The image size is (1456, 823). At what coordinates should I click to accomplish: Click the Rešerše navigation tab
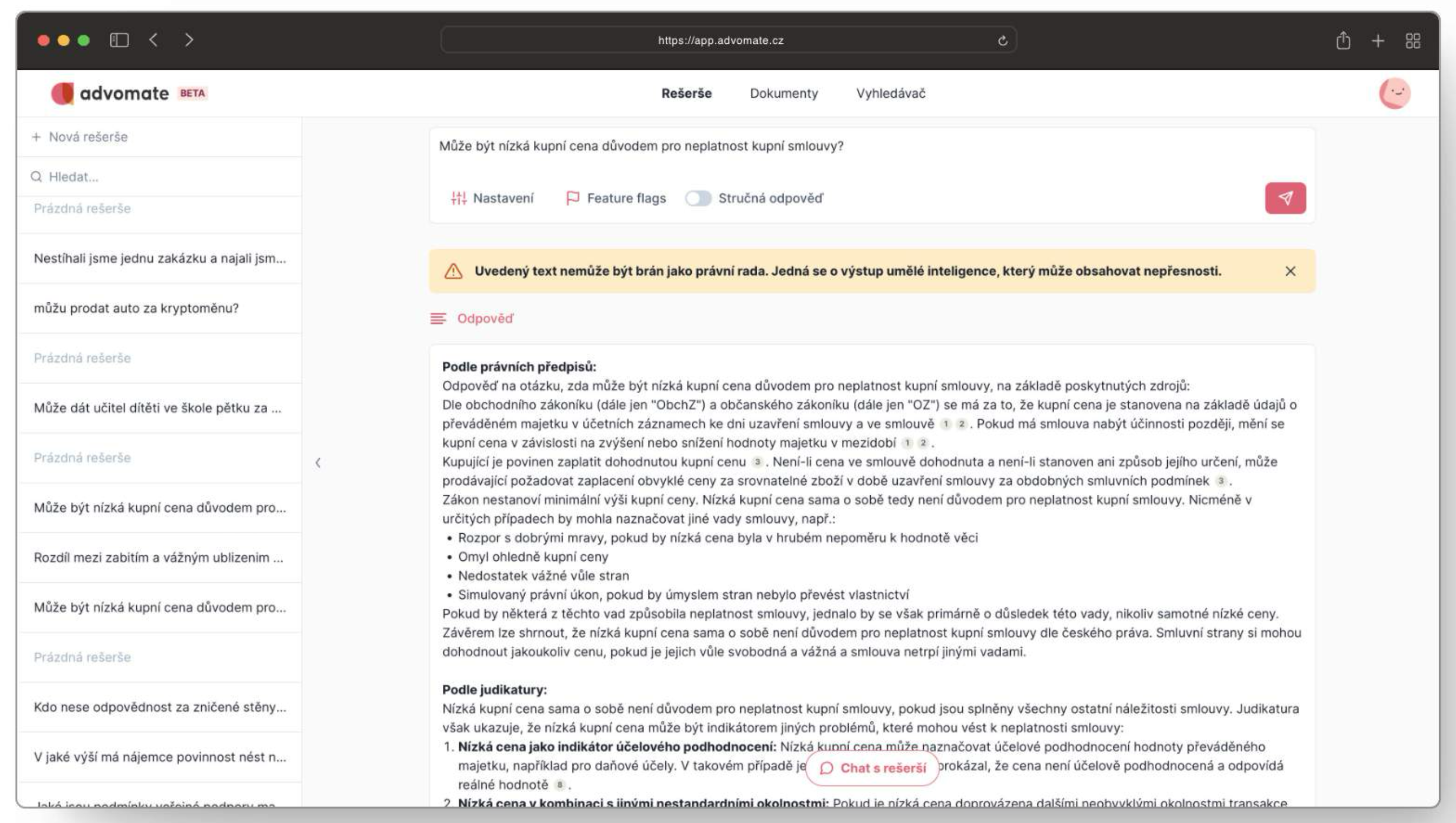click(x=687, y=93)
